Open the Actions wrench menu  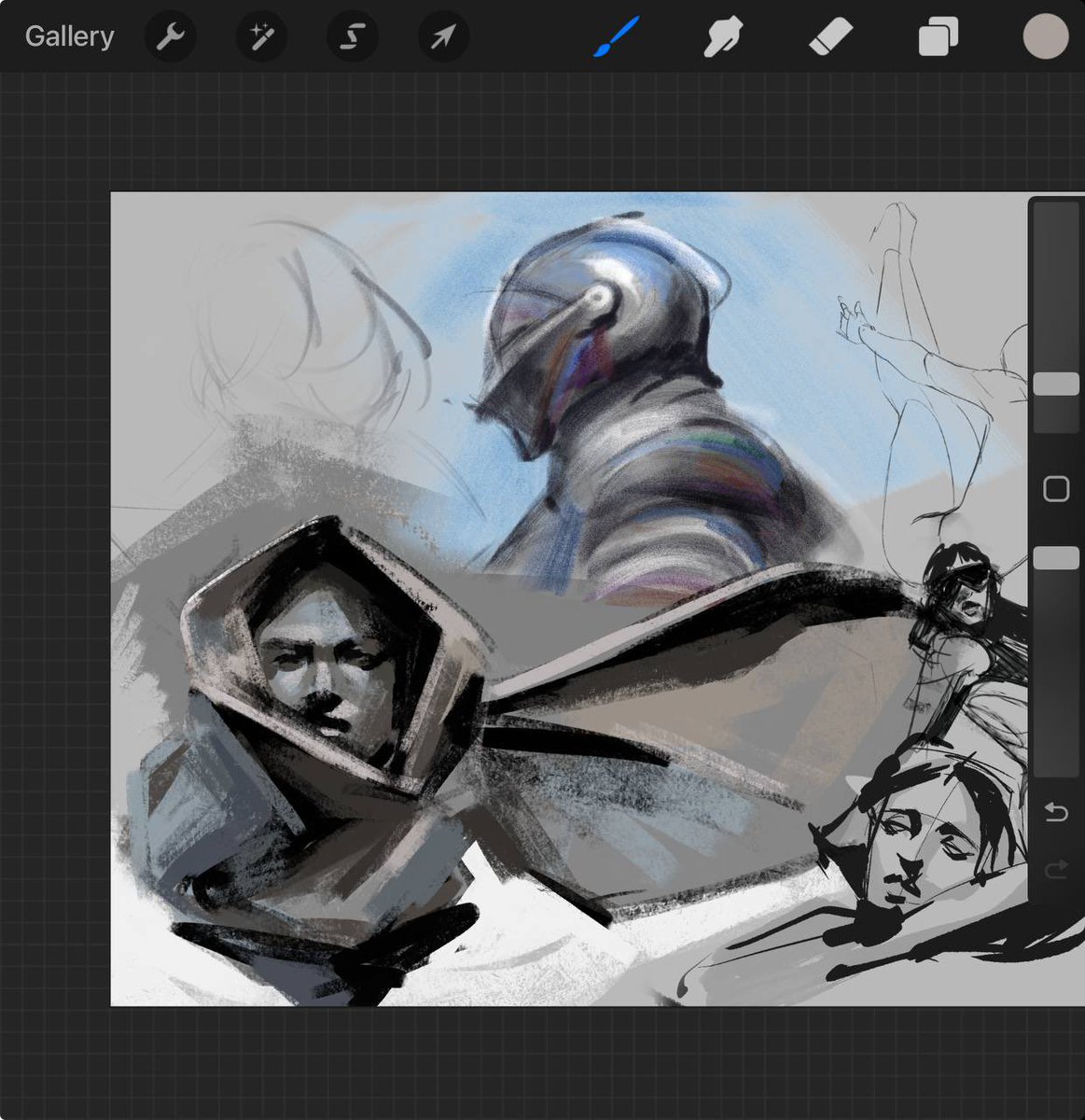click(170, 36)
